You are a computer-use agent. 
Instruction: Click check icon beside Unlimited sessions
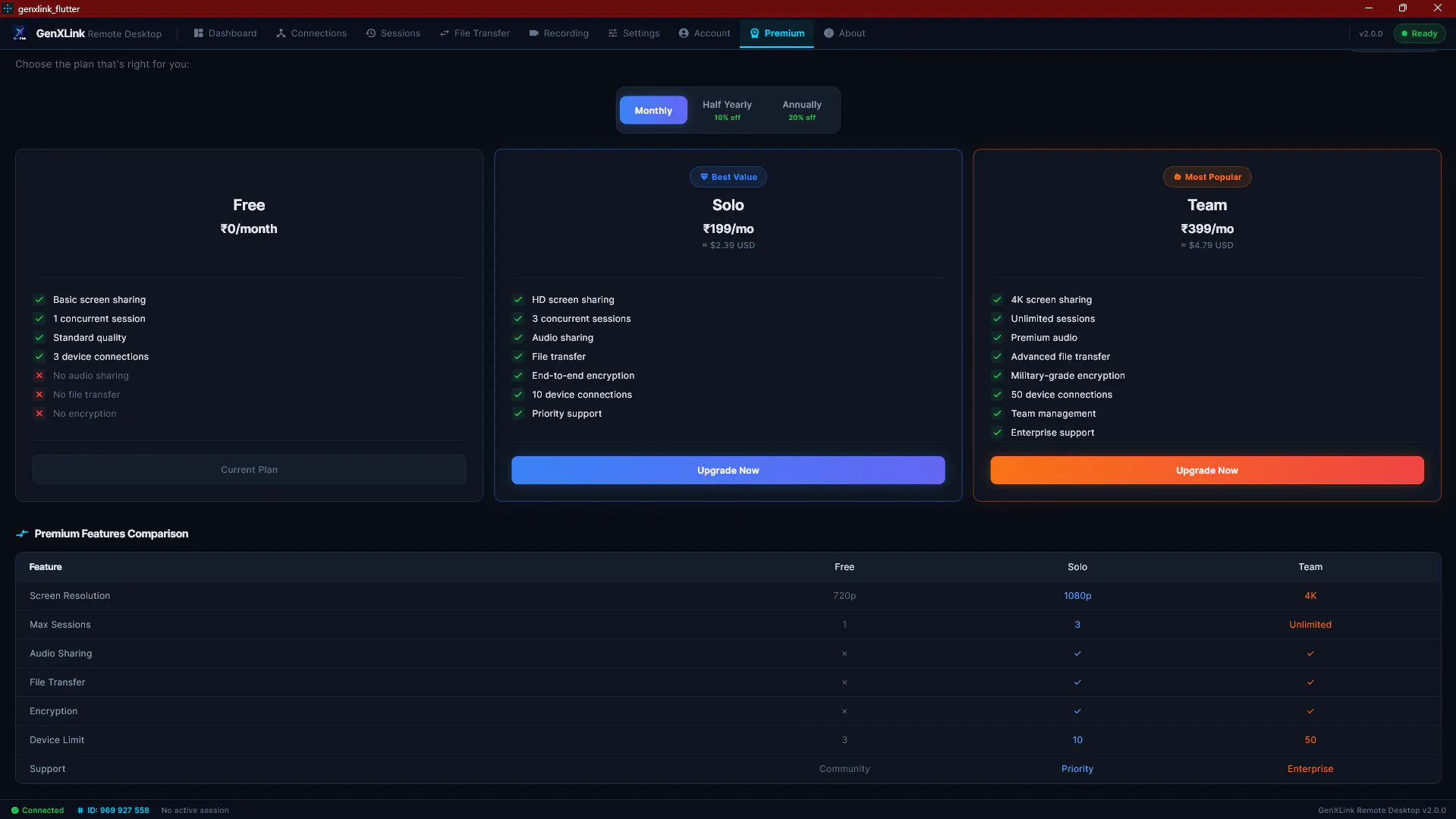click(x=997, y=319)
